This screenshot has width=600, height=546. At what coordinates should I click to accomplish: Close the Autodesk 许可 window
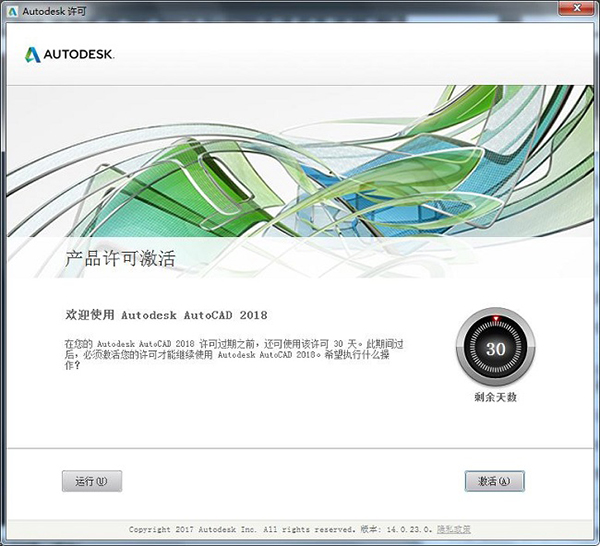(x=578, y=8)
